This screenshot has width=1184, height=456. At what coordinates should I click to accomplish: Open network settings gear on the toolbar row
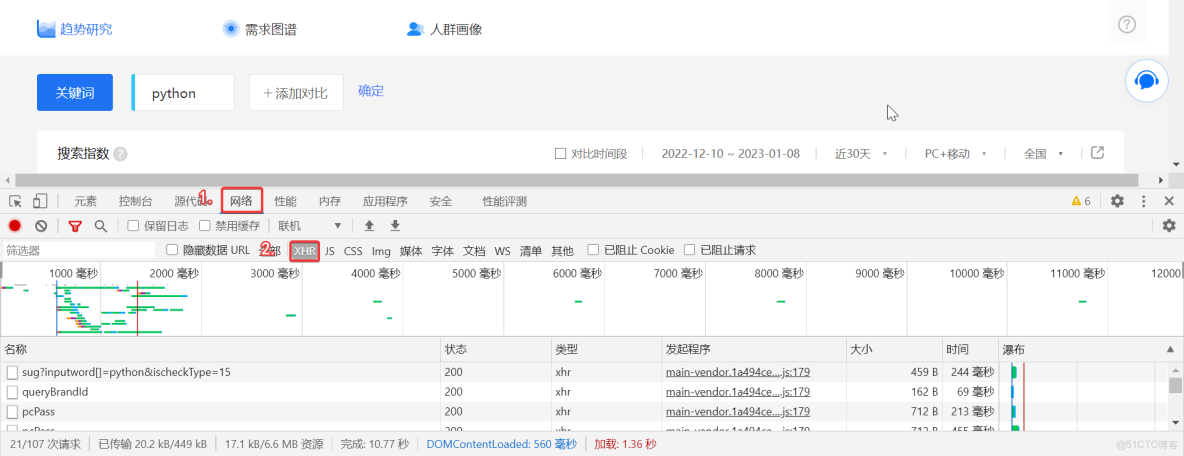click(x=1169, y=226)
